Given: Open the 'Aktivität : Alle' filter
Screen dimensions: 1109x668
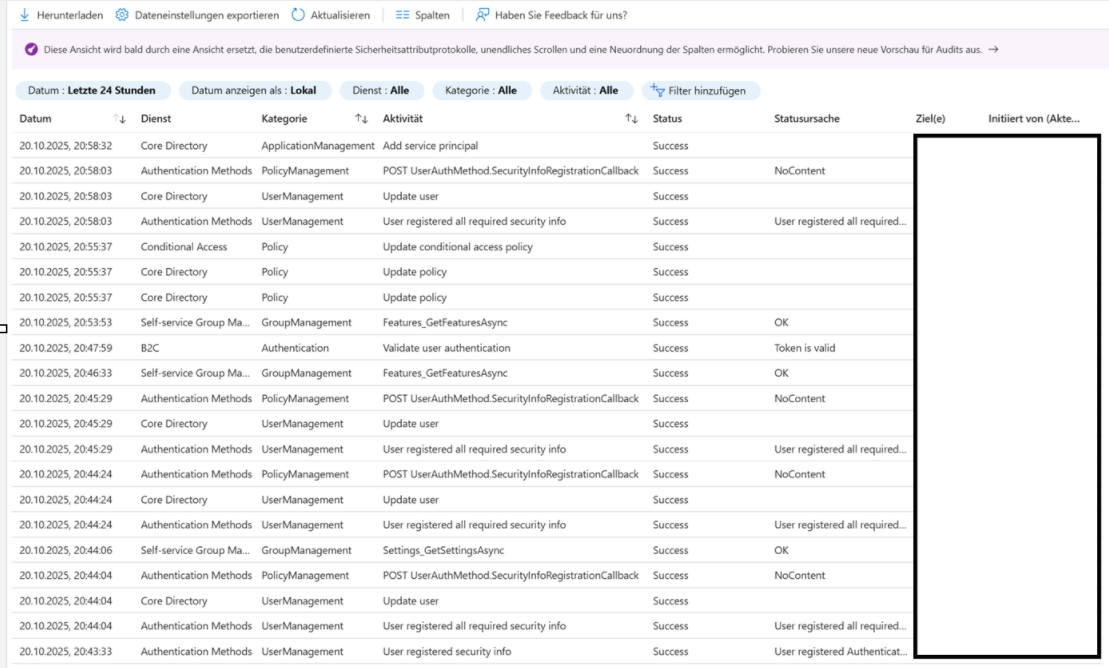Looking at the screenshot, I should (586, 91).
